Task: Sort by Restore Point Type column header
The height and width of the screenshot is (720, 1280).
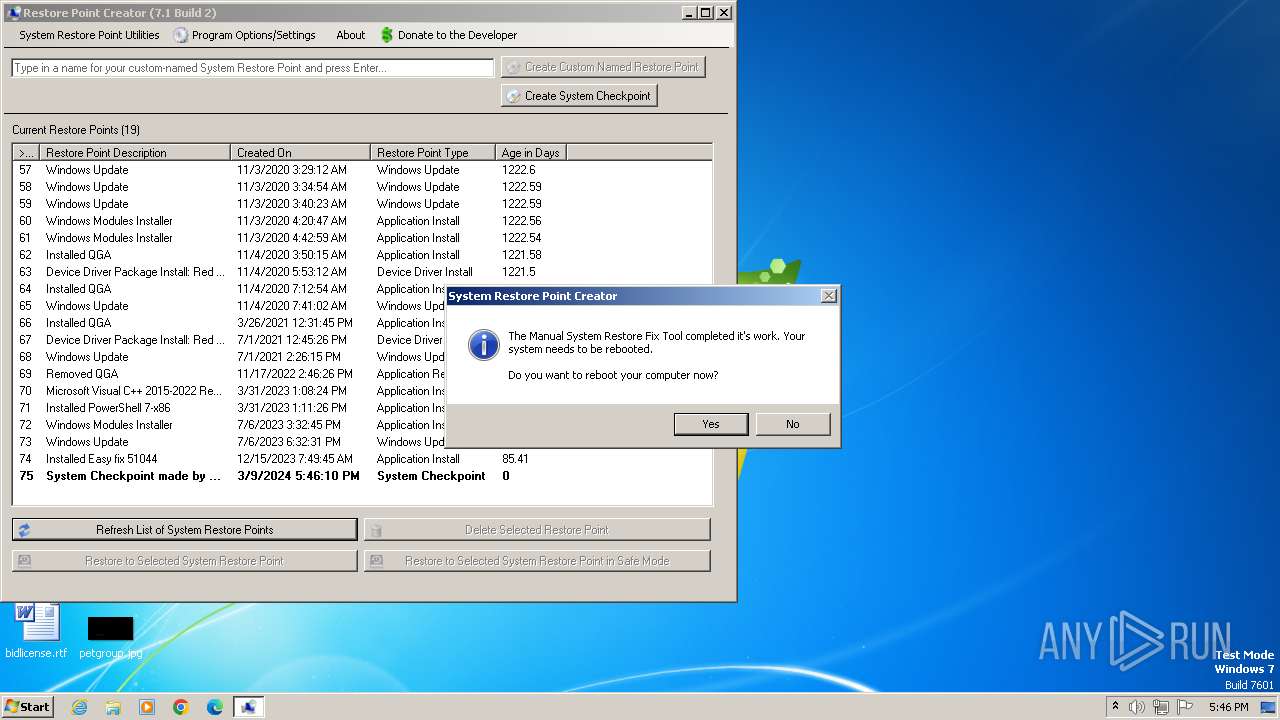Action: [433, 153]
